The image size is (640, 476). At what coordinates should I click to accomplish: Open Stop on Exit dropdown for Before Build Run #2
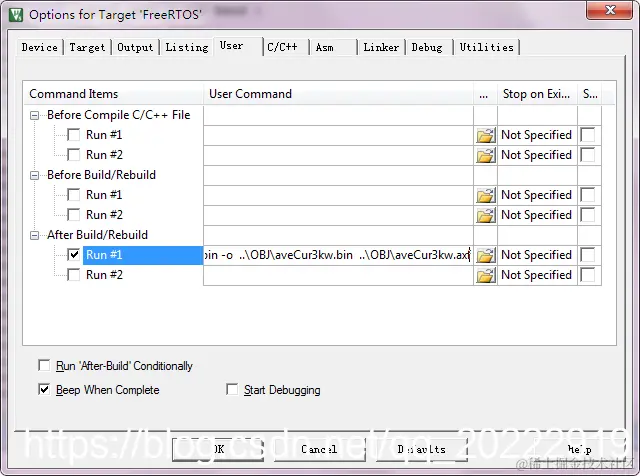[536, 215]
